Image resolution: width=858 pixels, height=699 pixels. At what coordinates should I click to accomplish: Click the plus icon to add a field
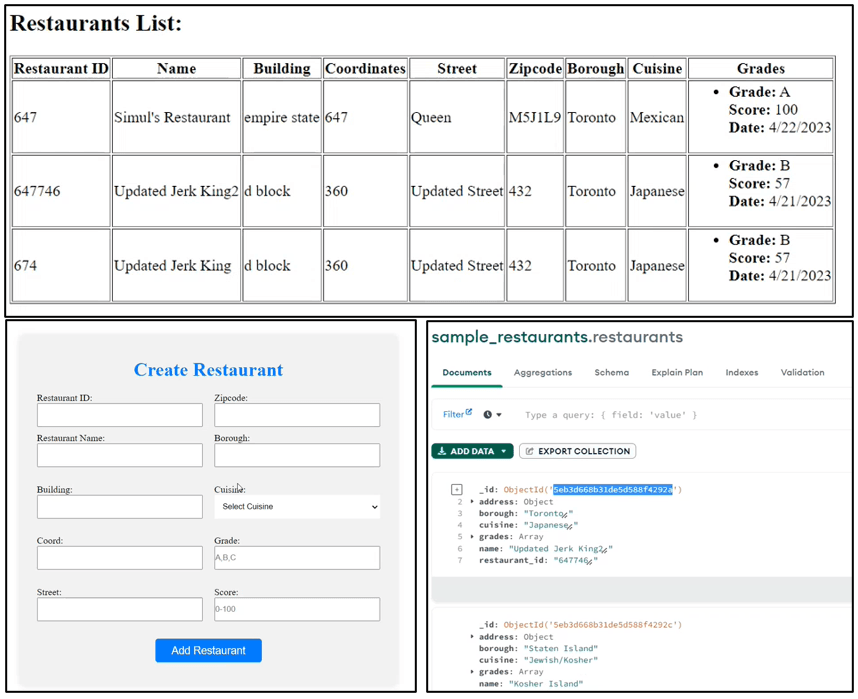(456, 490)
